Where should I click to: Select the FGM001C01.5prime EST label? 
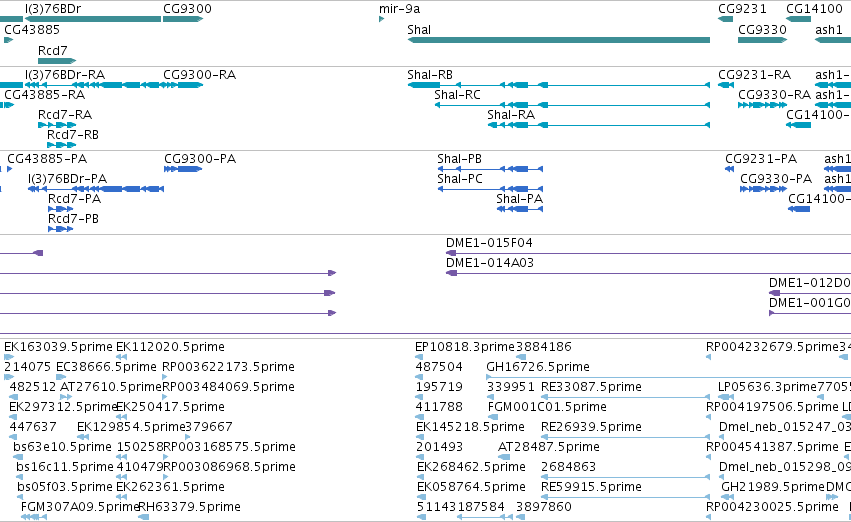tap(547, 407)
